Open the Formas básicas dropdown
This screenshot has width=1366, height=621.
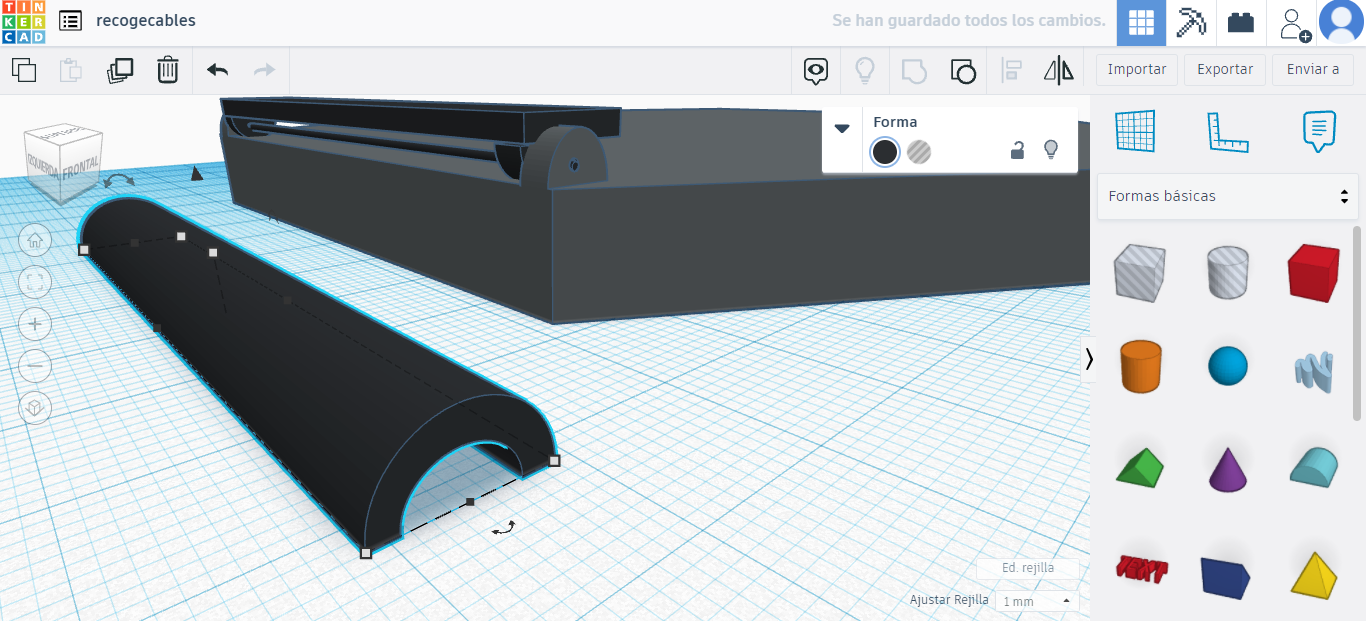point(1228,196)
